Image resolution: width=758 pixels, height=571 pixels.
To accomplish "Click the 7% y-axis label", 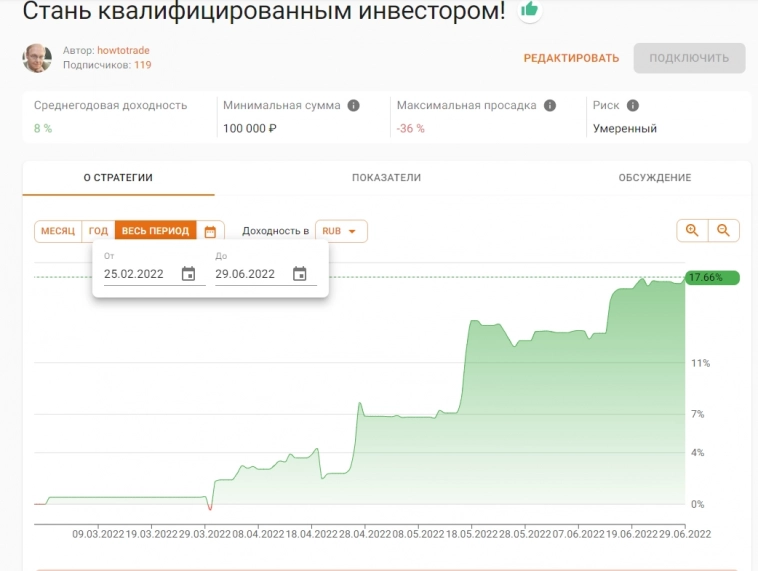I will point(698,414).
